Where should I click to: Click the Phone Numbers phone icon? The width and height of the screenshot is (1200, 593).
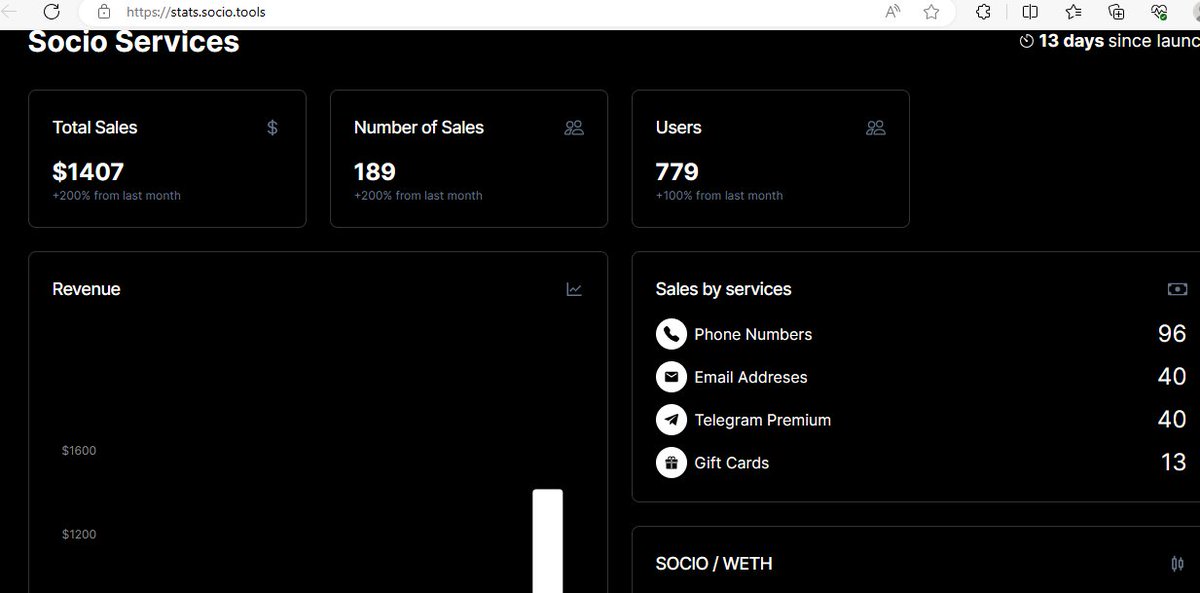(671, 334)
